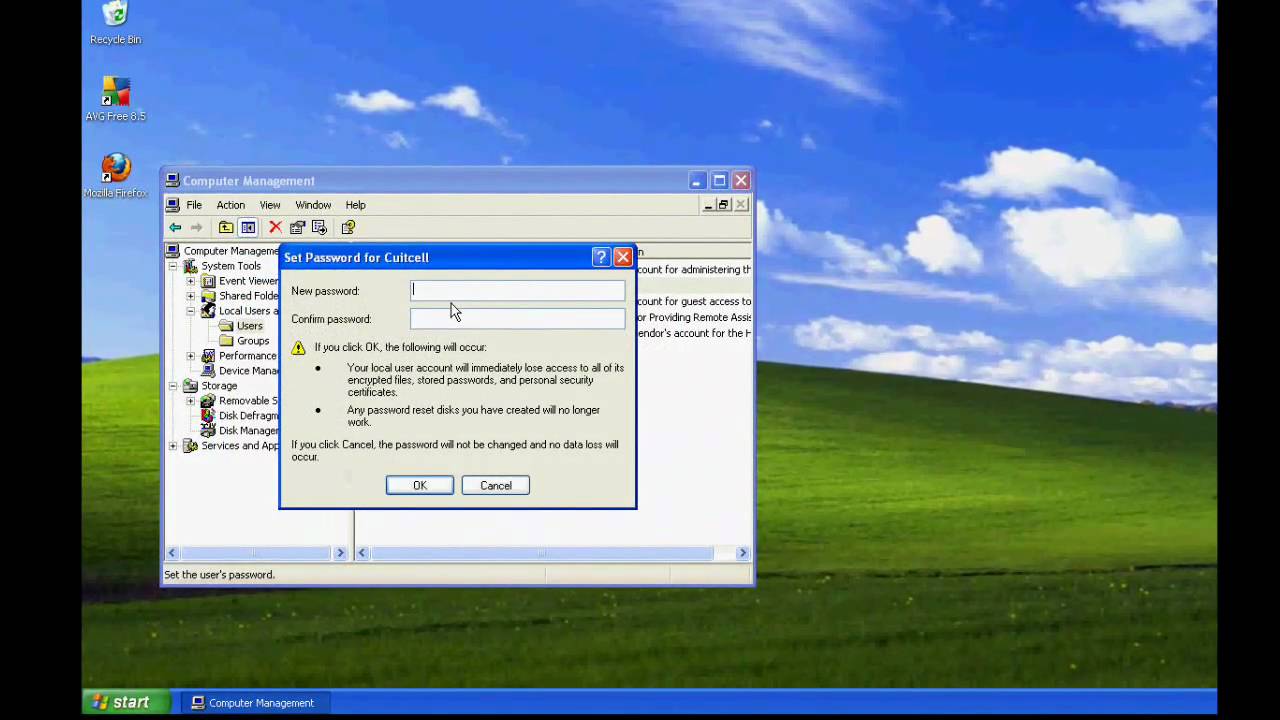1280x720 pixels.
Task: Click the title bar icon of Computer Management
Action: click(x=173, y=181)
